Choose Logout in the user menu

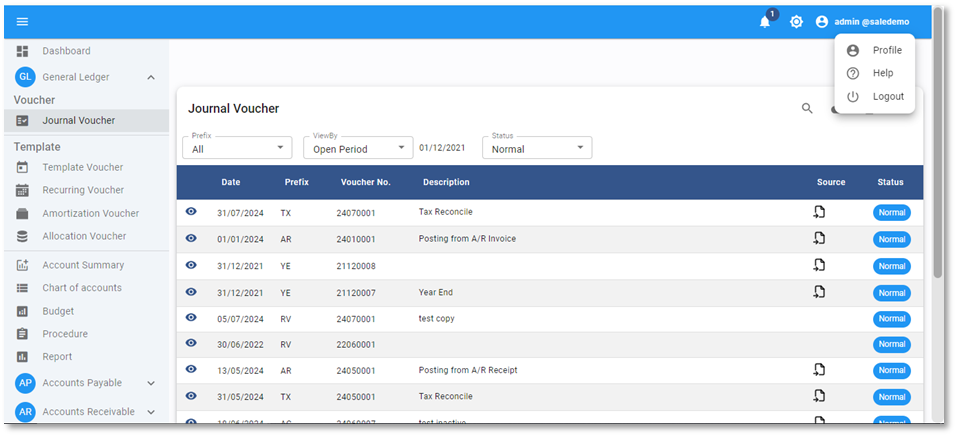coord(887,97)
